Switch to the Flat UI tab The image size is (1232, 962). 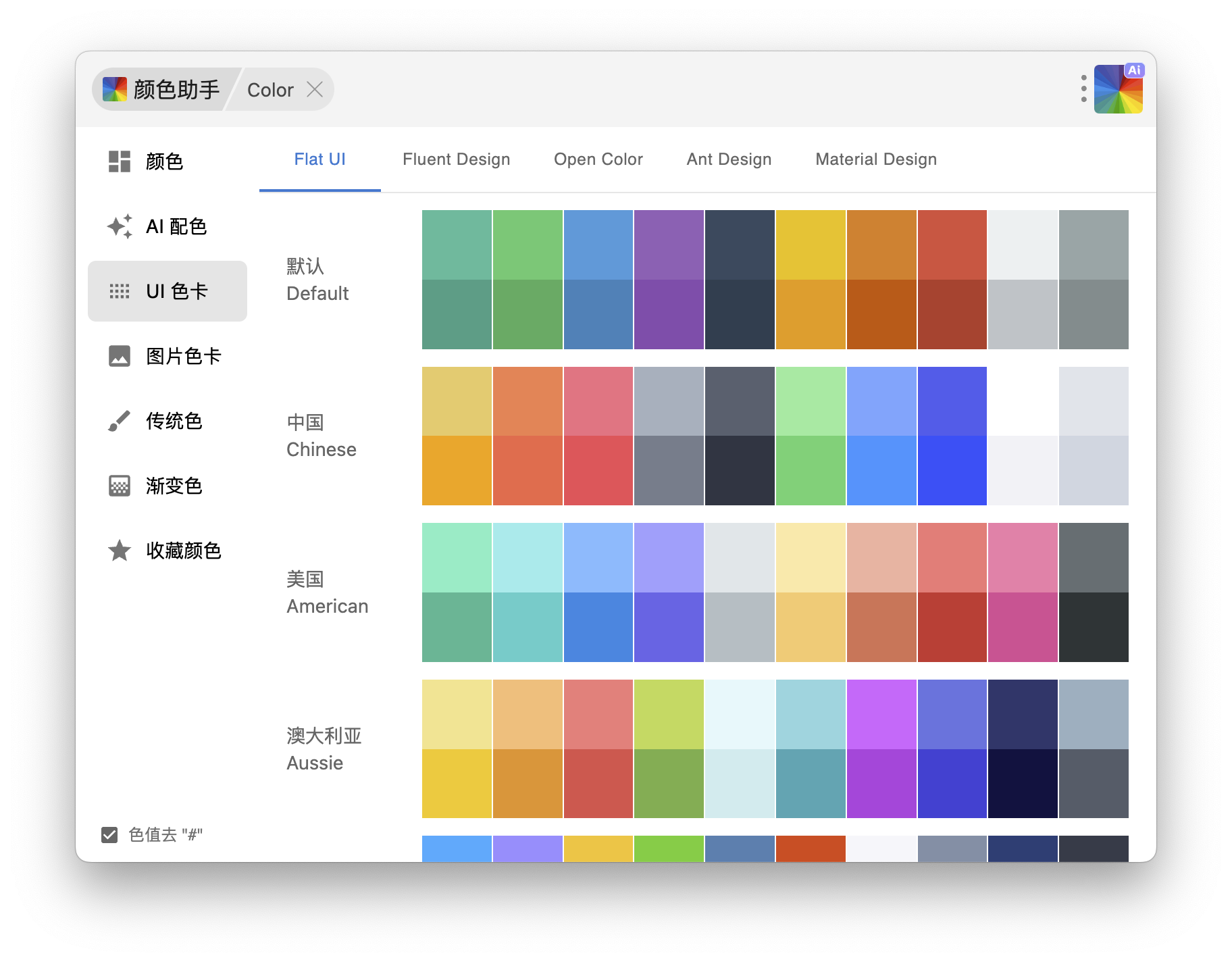click(320, 159)
